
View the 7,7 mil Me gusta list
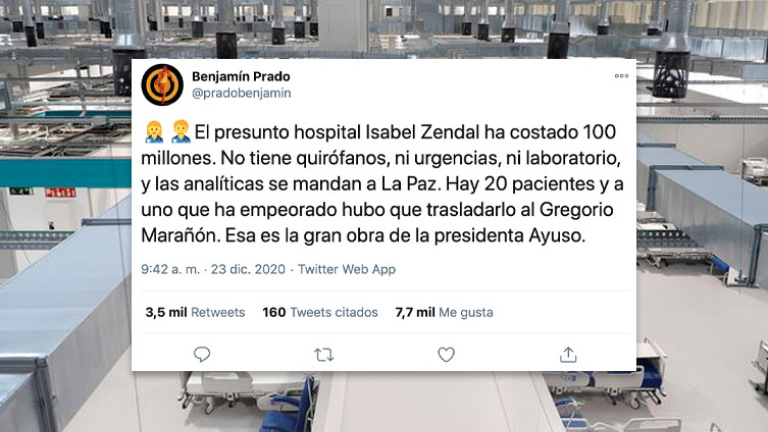click(444, 312)
